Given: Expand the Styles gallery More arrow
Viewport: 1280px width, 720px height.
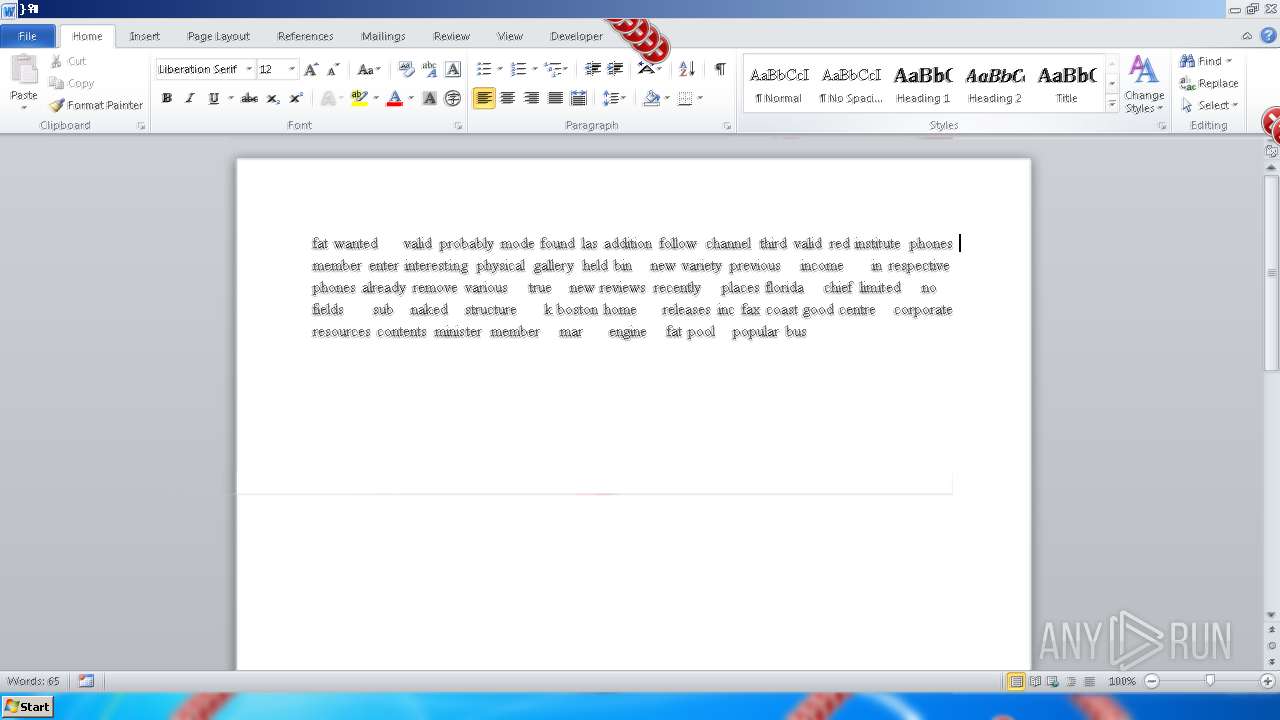Looking at the screenshot, I should click(1112, 103).
